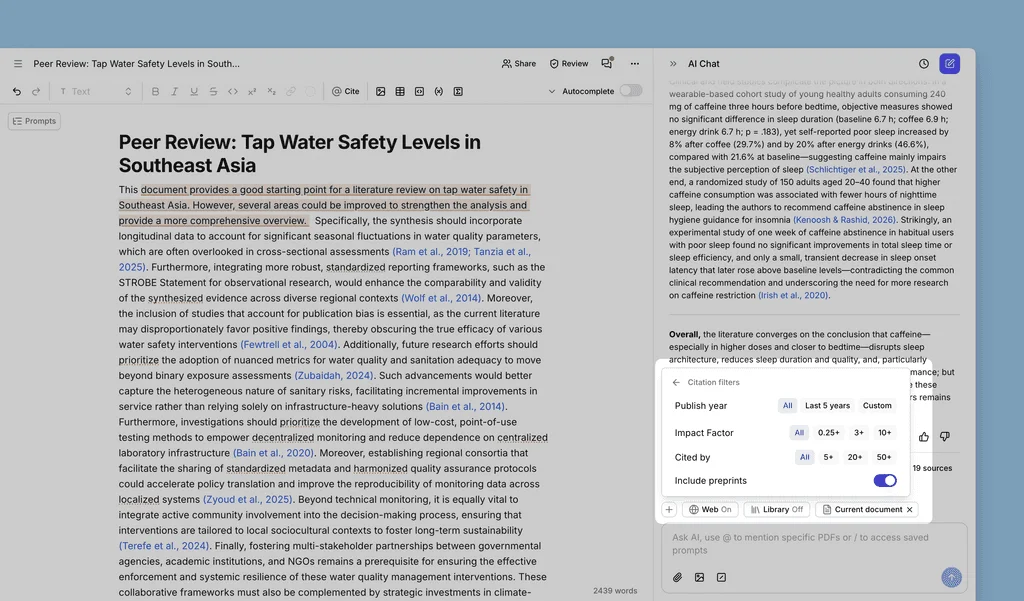Open the AI chat history clock

coord(923,64)
